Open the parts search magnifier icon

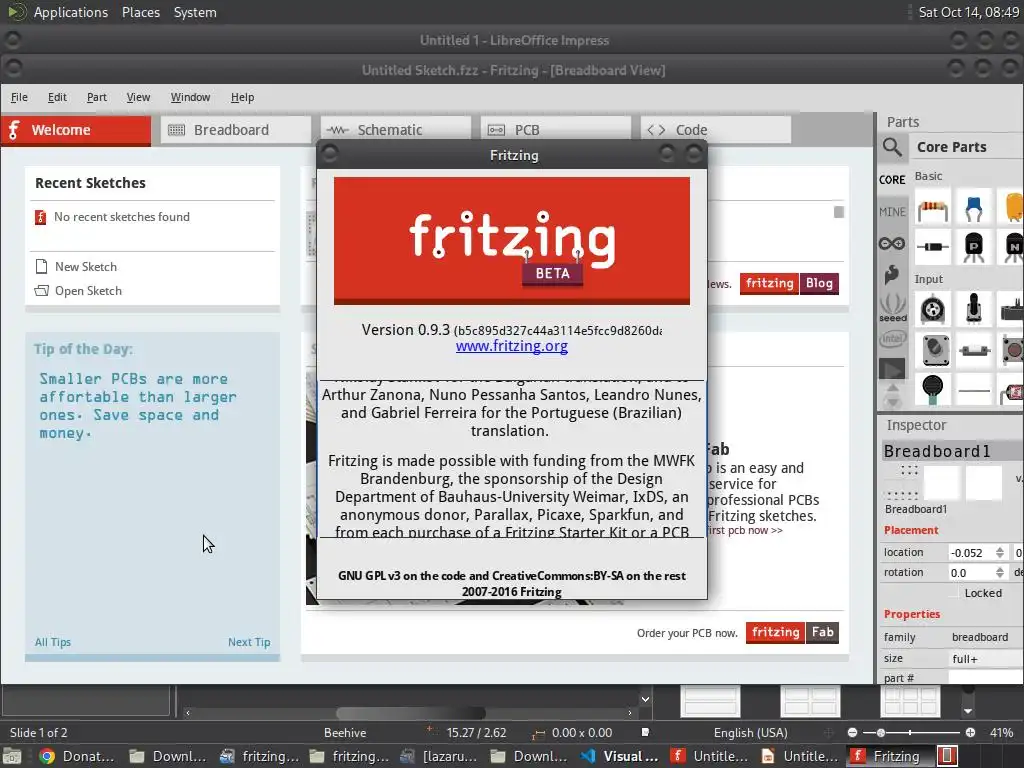point(892,147)
